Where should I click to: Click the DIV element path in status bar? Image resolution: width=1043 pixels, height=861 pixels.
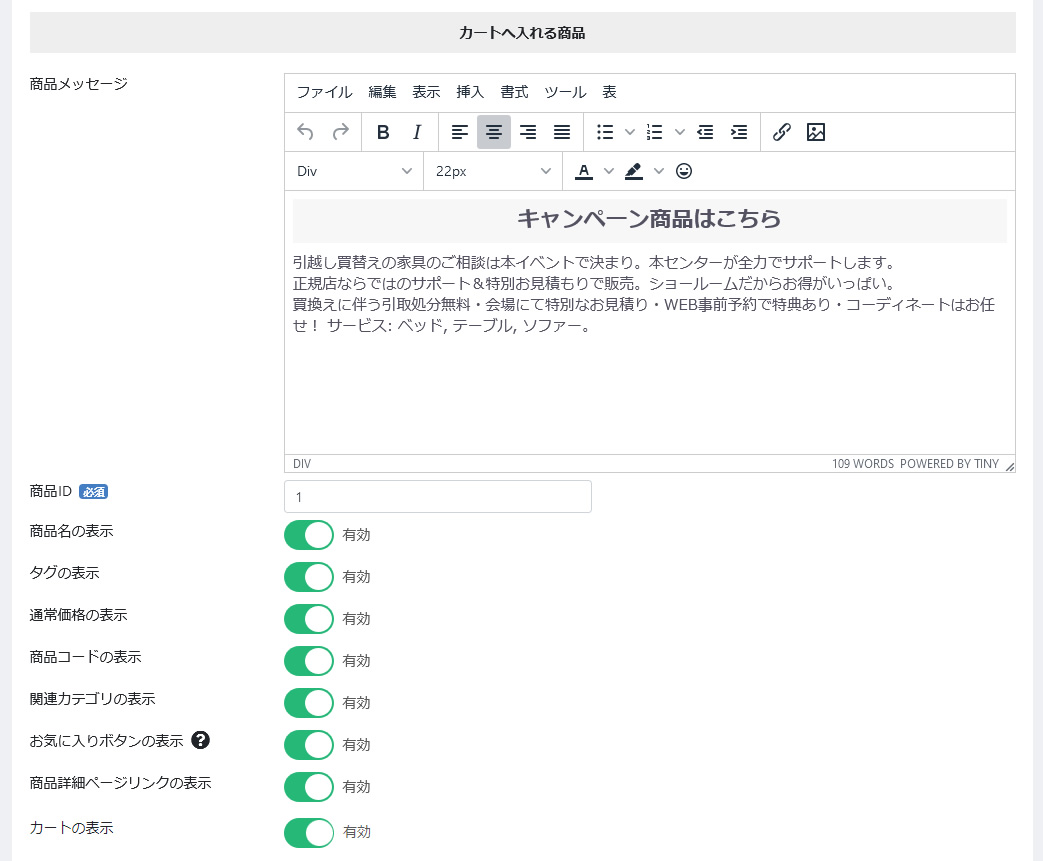pos(302,464)
